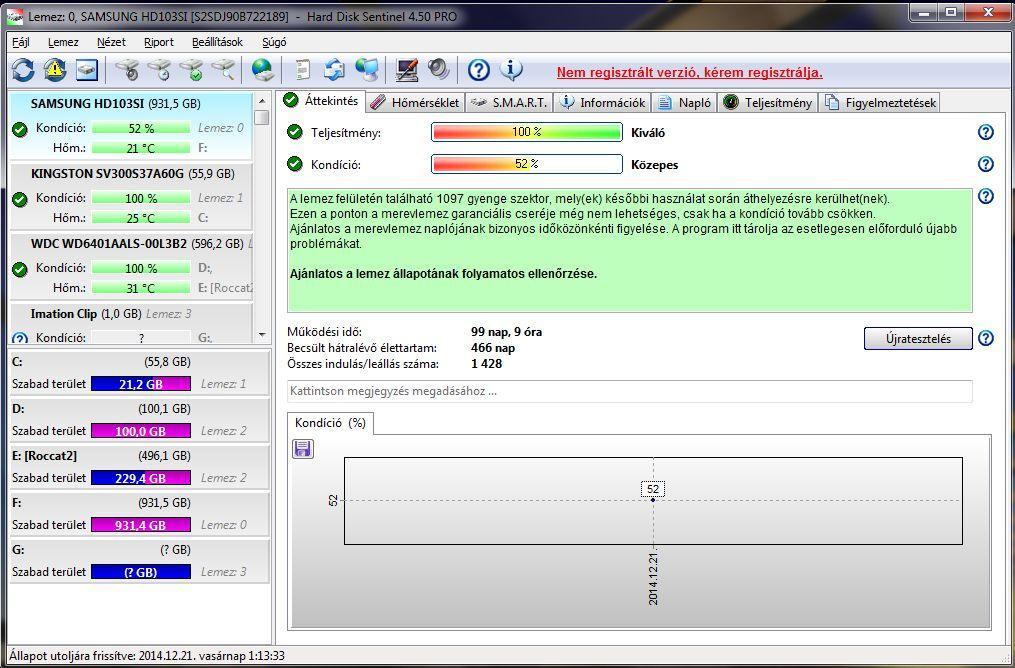Click the disk with magnifying glass icon
The height and width of the screenshot is (668, 1015).
[223, 70]
